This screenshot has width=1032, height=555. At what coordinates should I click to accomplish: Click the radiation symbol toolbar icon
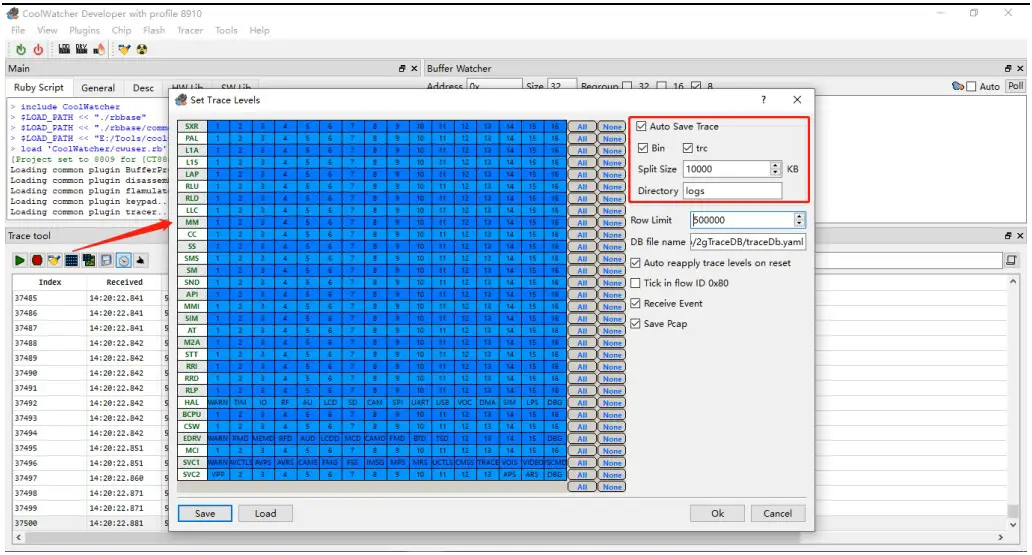(x=142, y=49)
